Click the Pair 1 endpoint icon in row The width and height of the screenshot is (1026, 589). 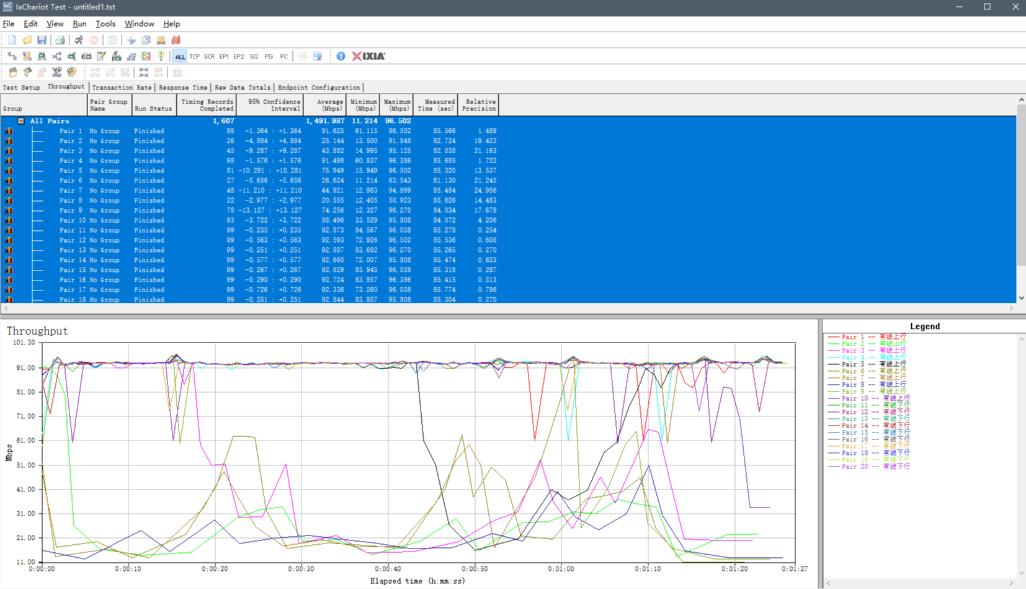[x=9, y=131]
